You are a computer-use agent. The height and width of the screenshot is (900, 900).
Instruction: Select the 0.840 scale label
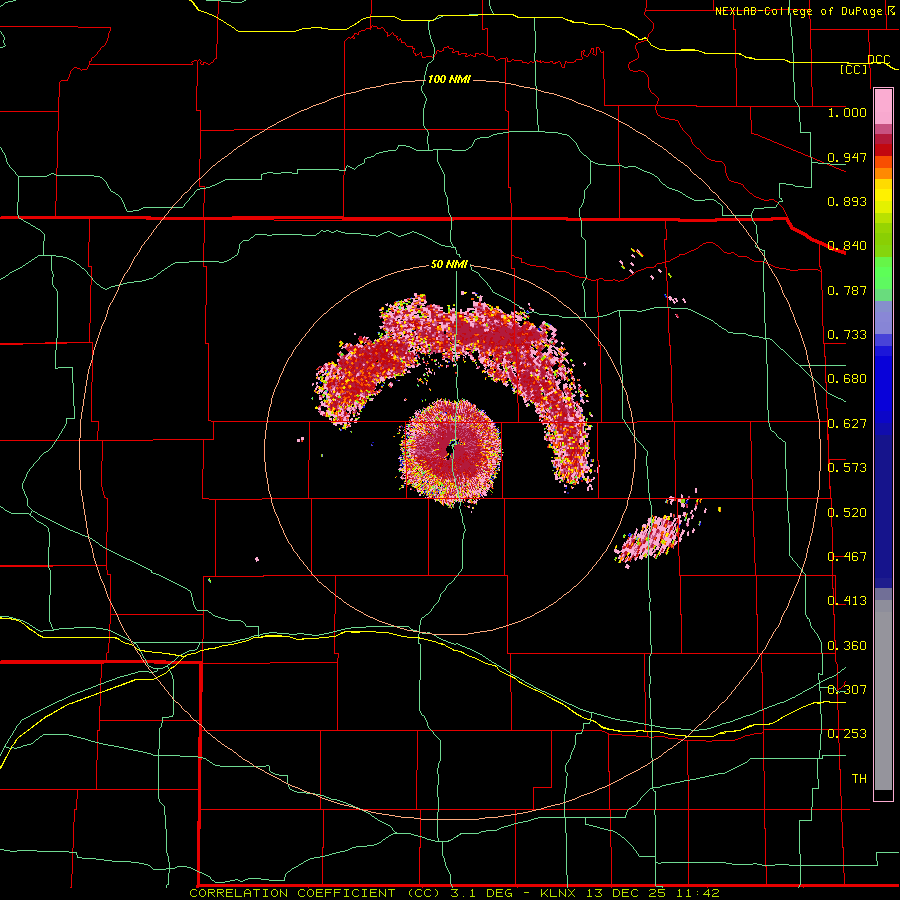[847, 246]
